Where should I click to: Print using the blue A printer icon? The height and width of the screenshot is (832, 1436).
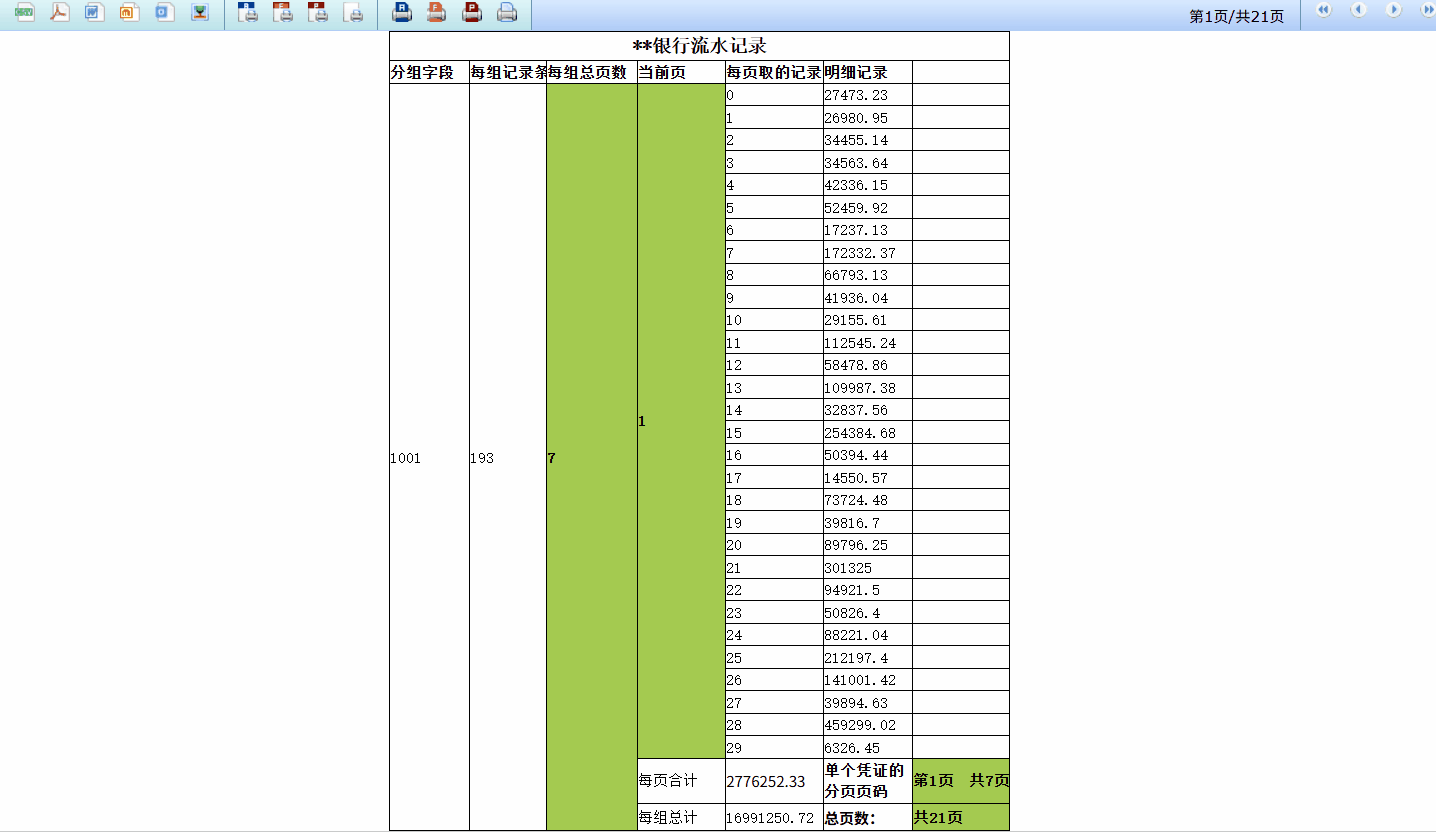[402, 13]
